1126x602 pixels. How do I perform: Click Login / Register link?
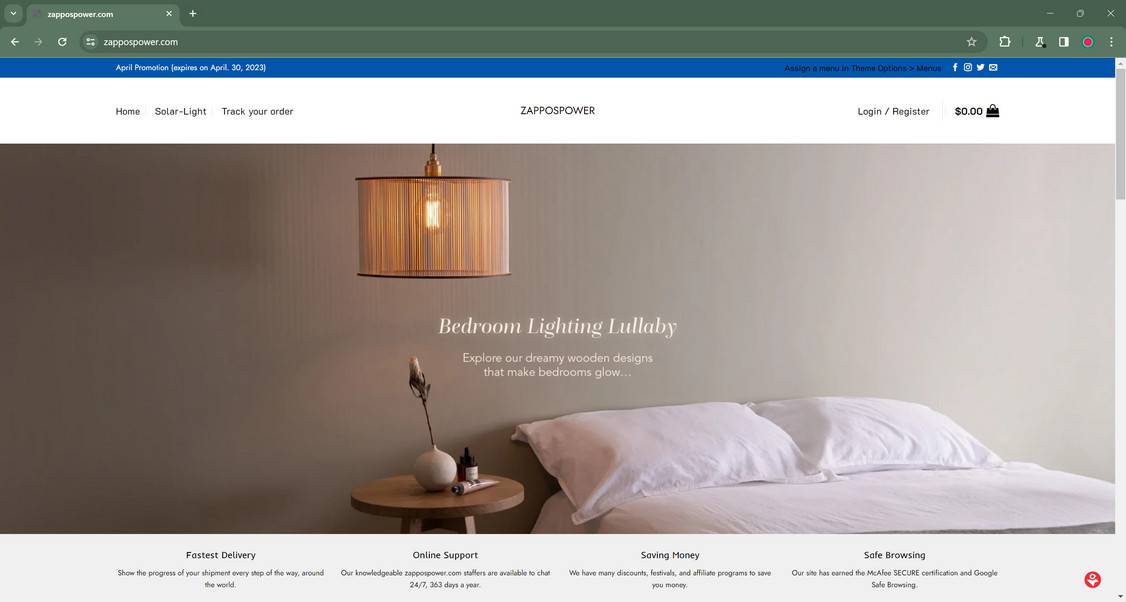click(893, 111)
